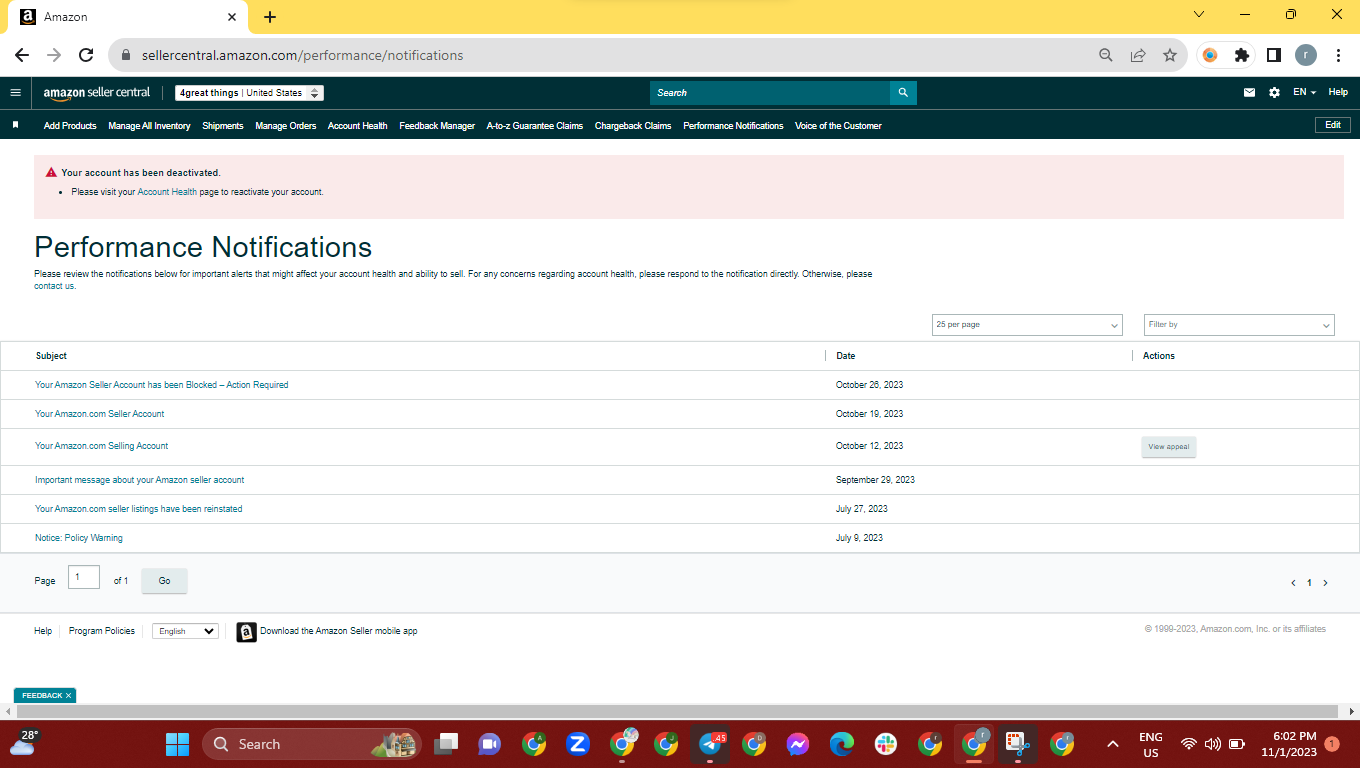Click the bookmark flag icon in the favorites bar
The width and height of the screenshot is (1360, 768).
[16, 125]
